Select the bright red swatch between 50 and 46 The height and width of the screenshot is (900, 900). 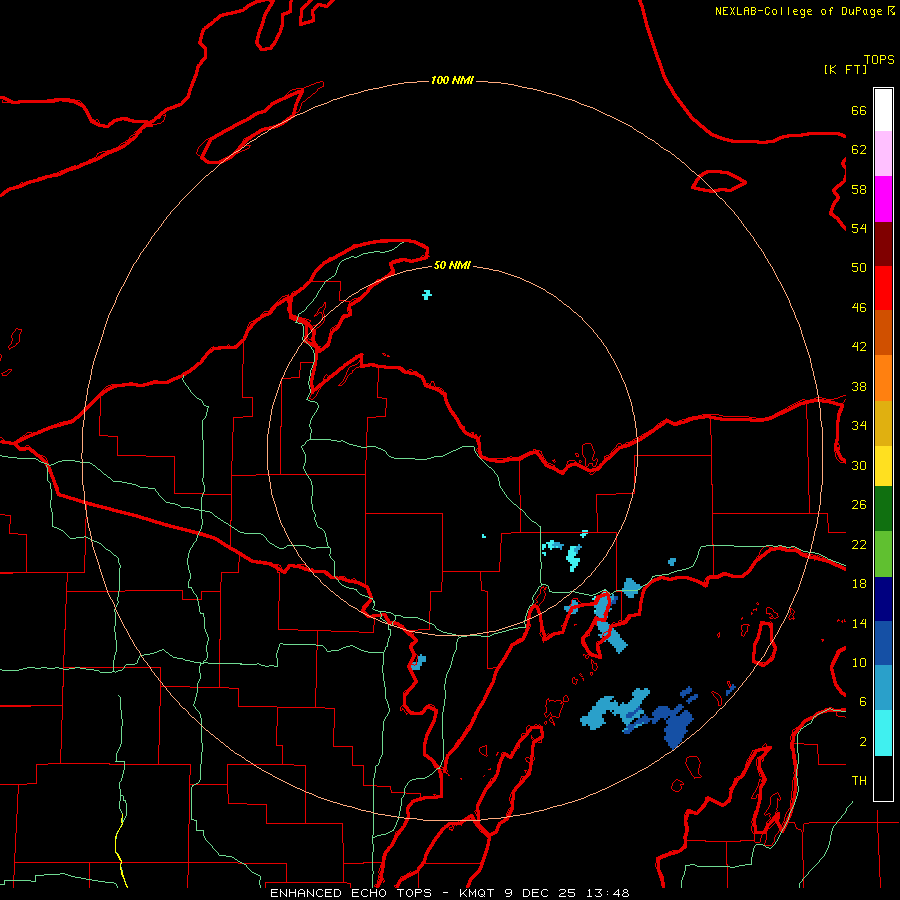[x=883, y=288]
